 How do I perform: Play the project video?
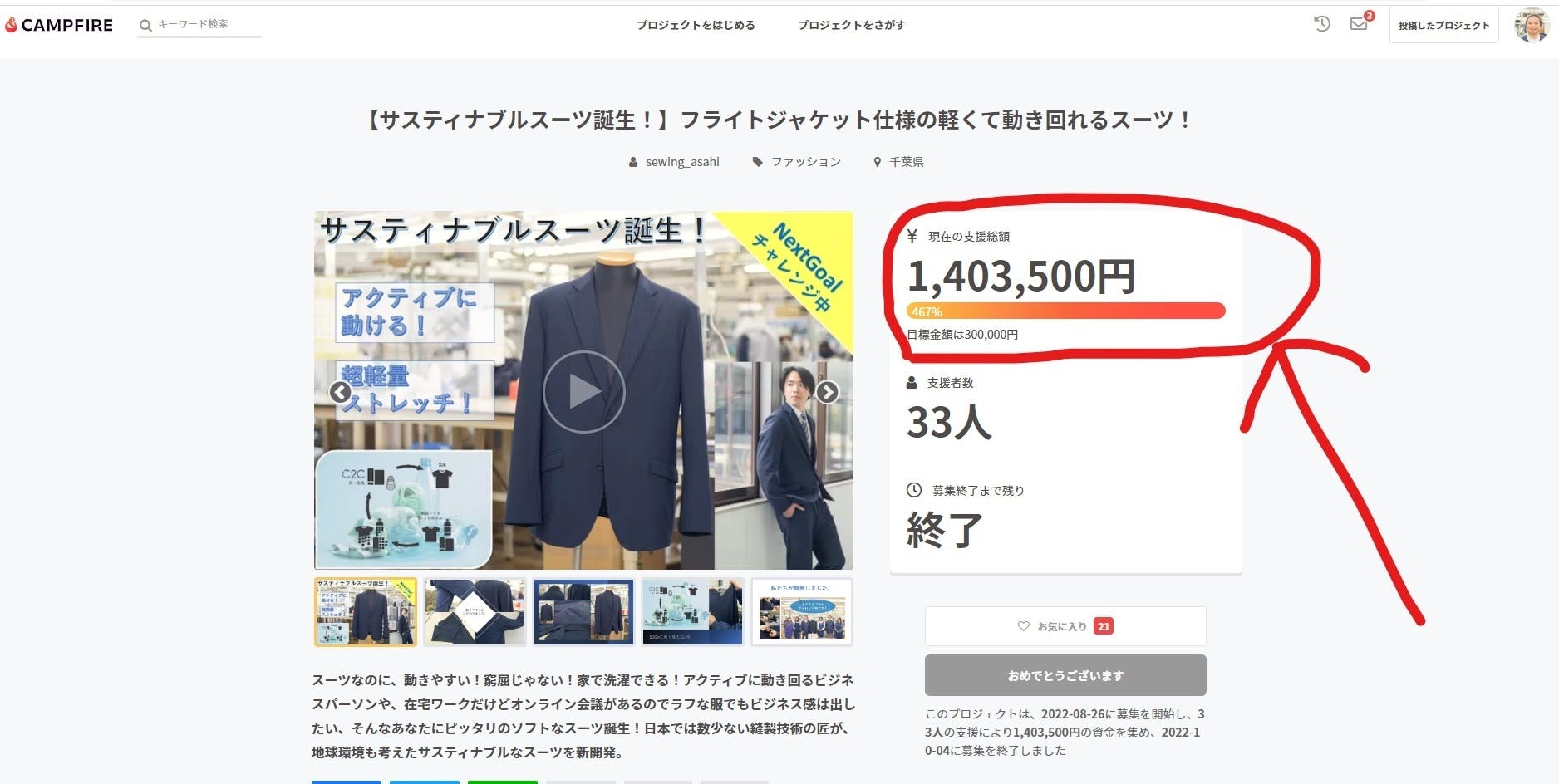(x=583, y=391)
